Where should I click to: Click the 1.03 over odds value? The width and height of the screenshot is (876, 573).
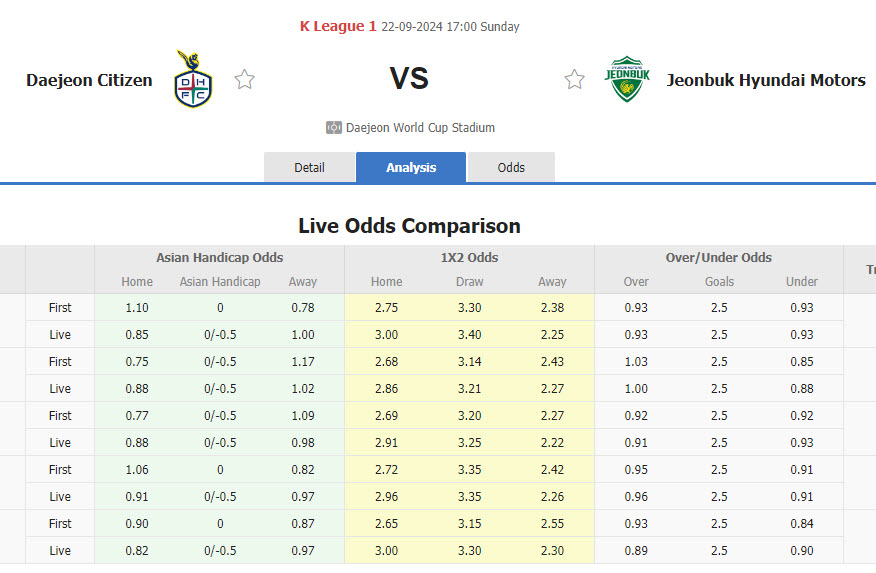636,361
